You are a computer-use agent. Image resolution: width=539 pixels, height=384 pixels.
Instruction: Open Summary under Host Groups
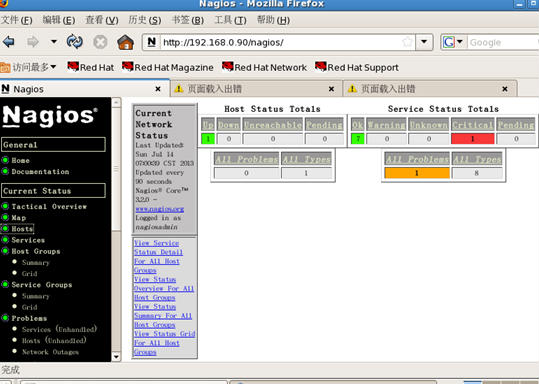[36, 263]
